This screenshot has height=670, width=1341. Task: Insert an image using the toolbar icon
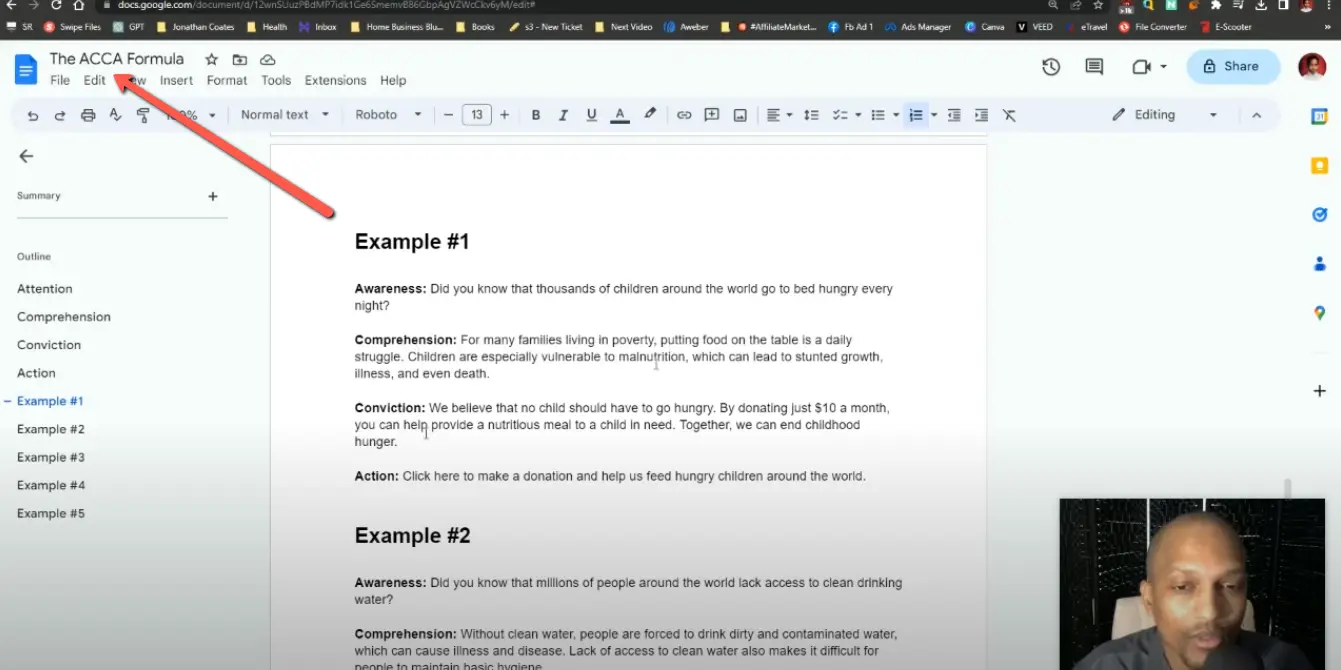[739, 114]
